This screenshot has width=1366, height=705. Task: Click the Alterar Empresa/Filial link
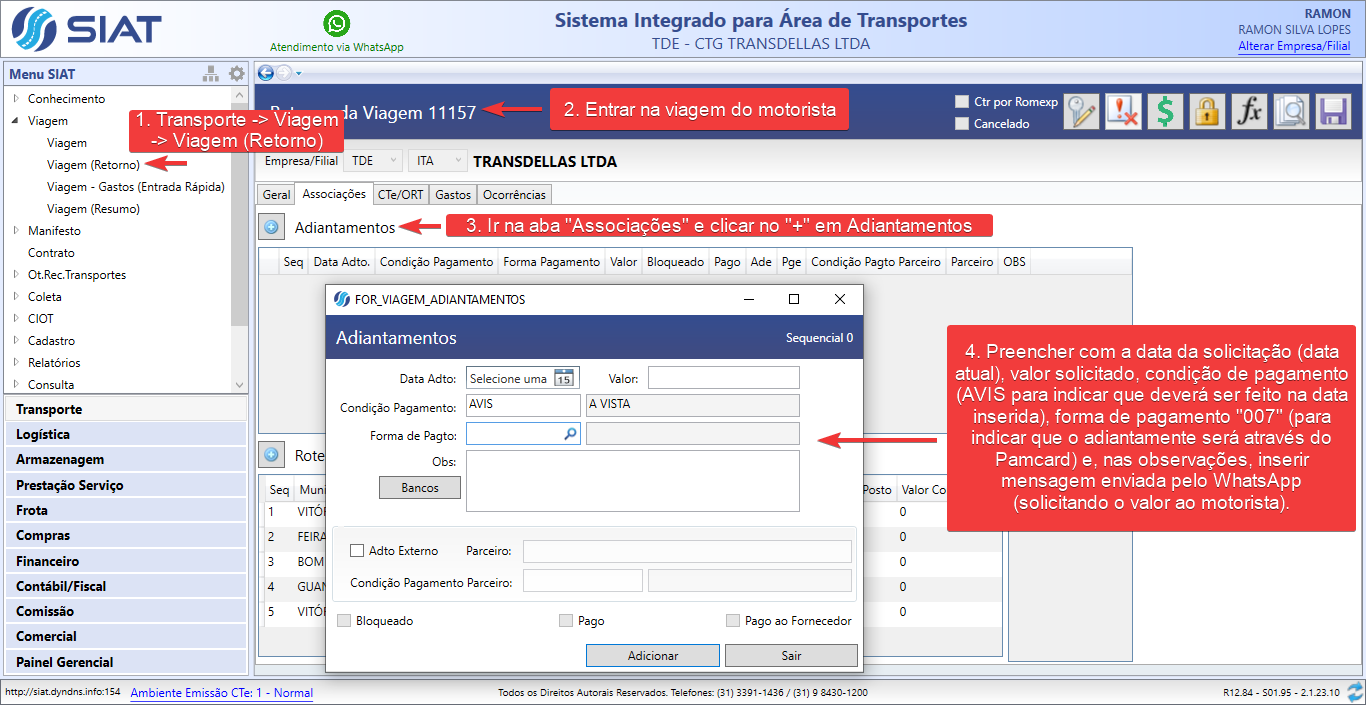pyautogui.click(x=1294, y=46)
